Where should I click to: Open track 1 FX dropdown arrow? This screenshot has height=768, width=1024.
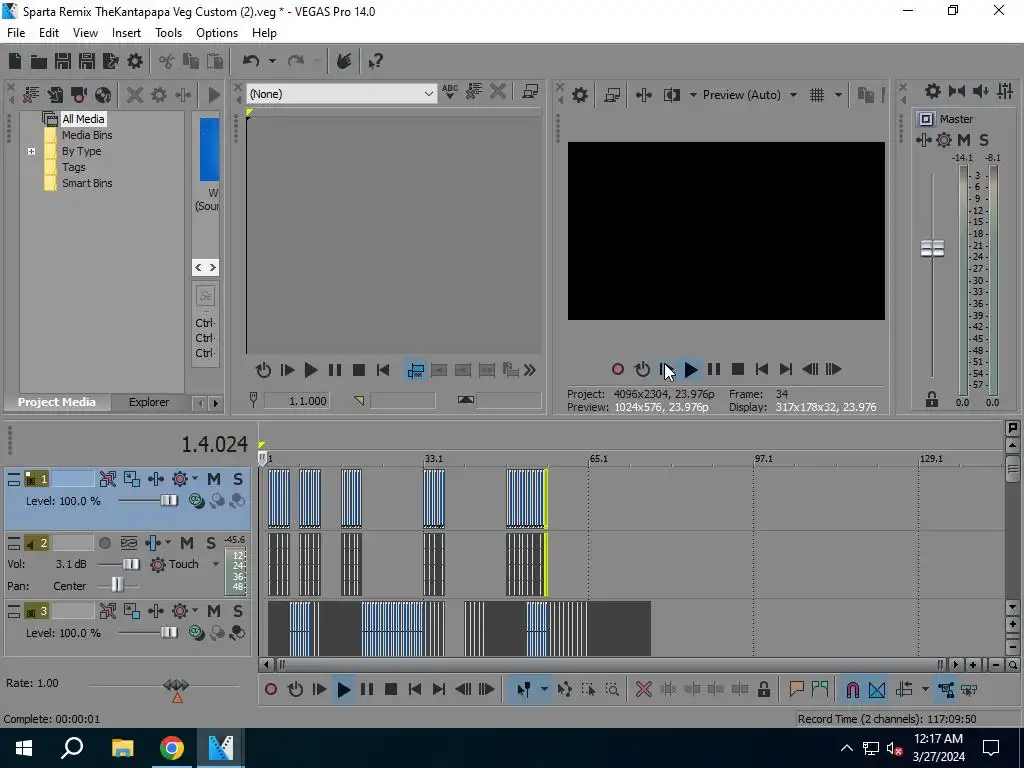(x=195, y=479)
